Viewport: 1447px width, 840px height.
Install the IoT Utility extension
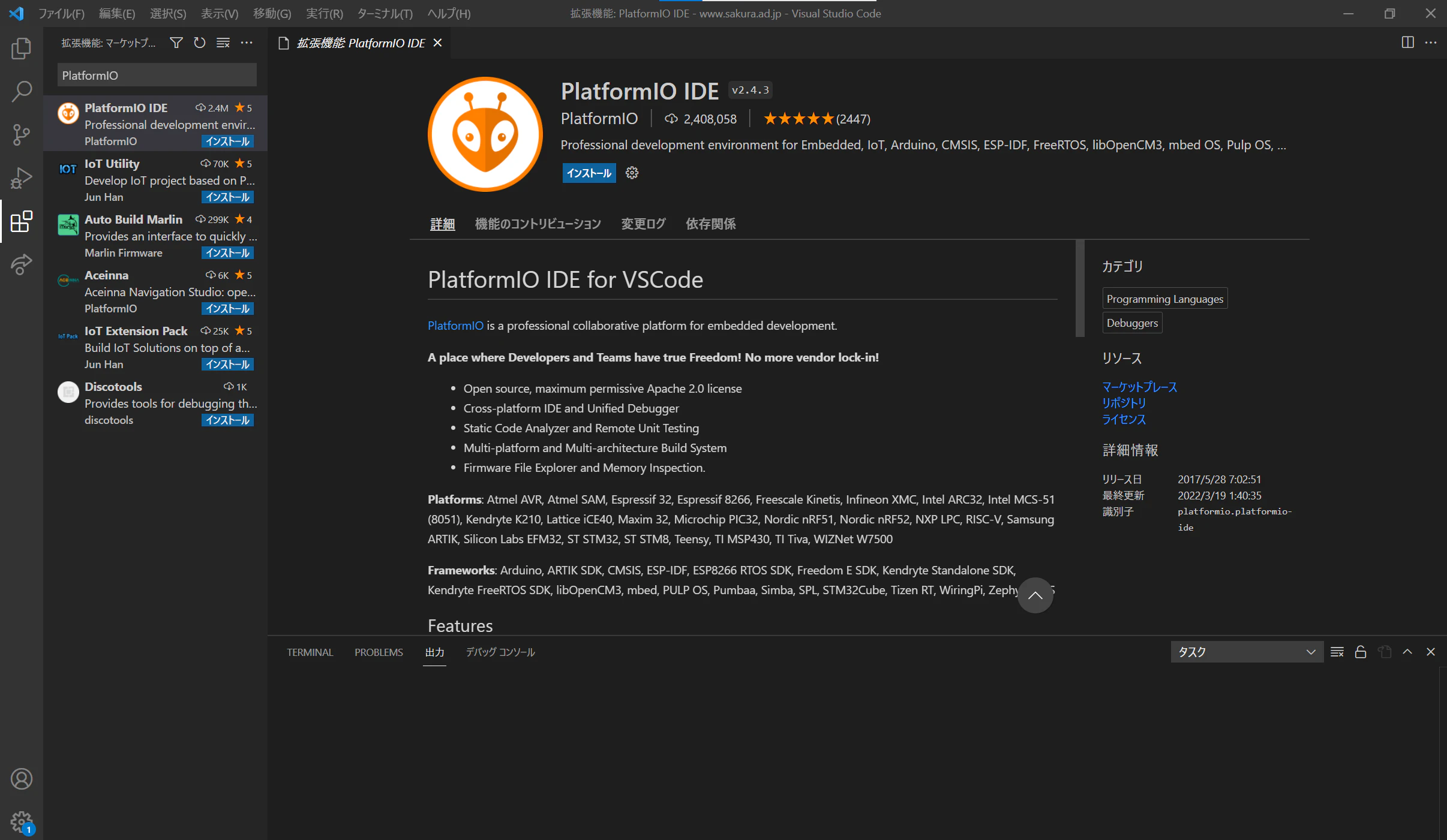(227, 197)
